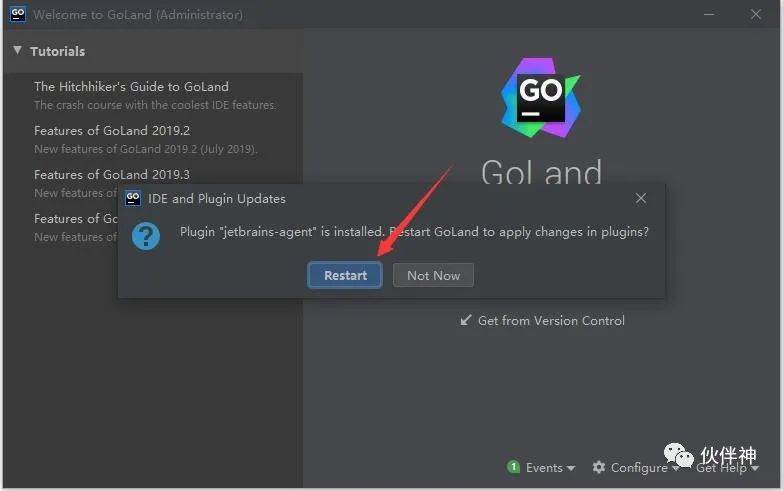Screen dimensions: 783x491
Task: Click the blue question mark icon
Action: tap(146, 236)
